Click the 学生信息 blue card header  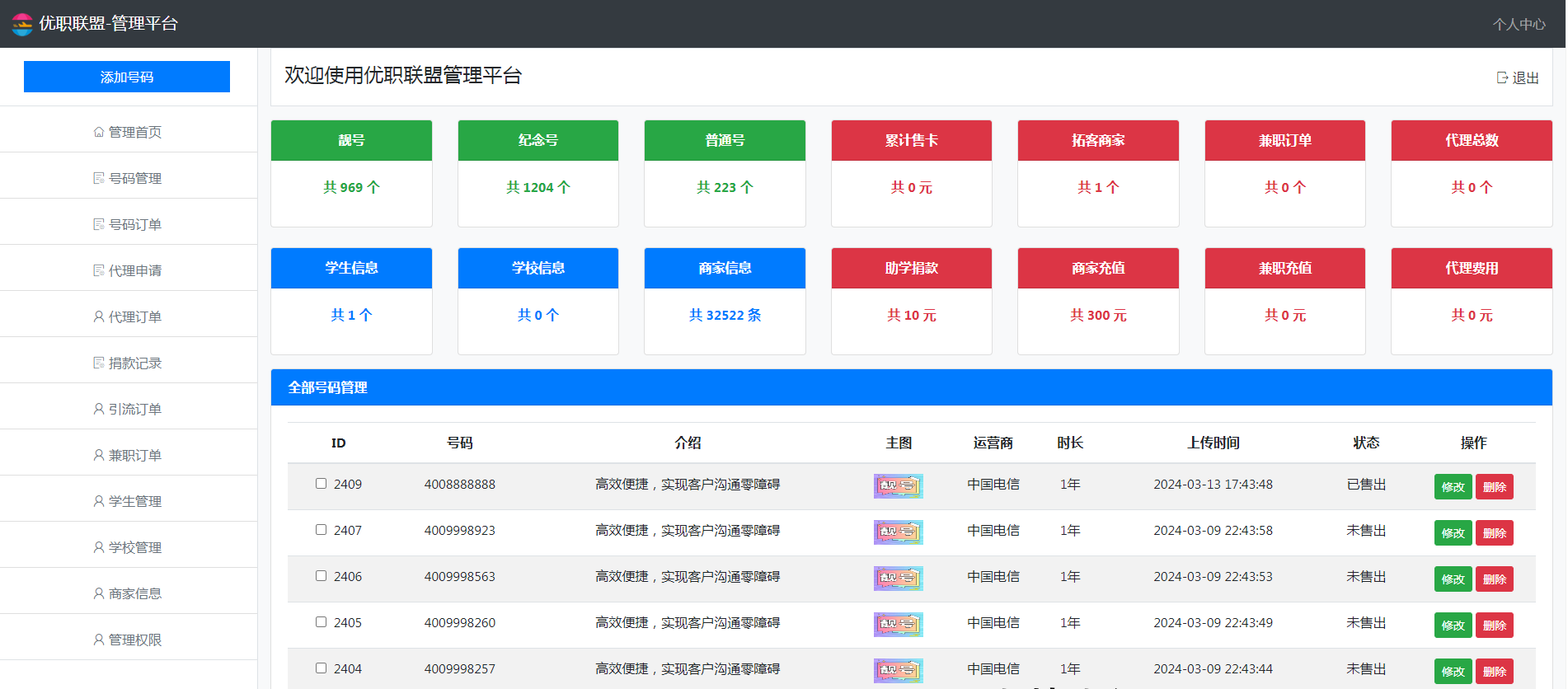tap(351, 268)
